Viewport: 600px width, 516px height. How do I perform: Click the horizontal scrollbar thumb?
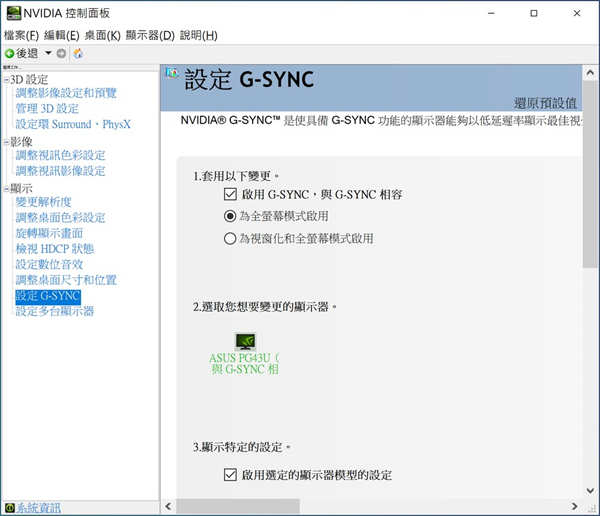pos(238,506)
